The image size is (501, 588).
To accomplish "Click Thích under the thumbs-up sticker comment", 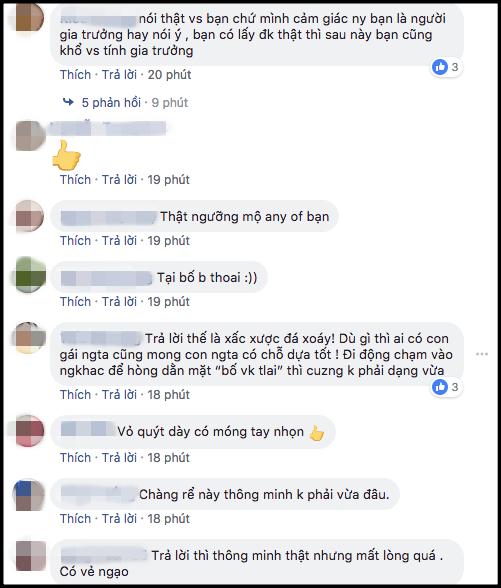I will tap(75, 180).
